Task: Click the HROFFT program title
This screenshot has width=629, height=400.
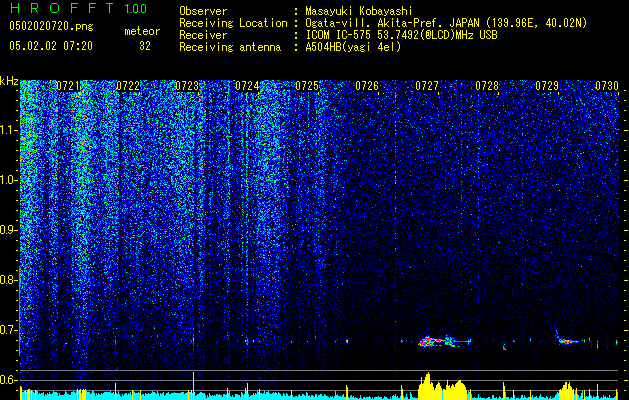Action: [62, 8]
